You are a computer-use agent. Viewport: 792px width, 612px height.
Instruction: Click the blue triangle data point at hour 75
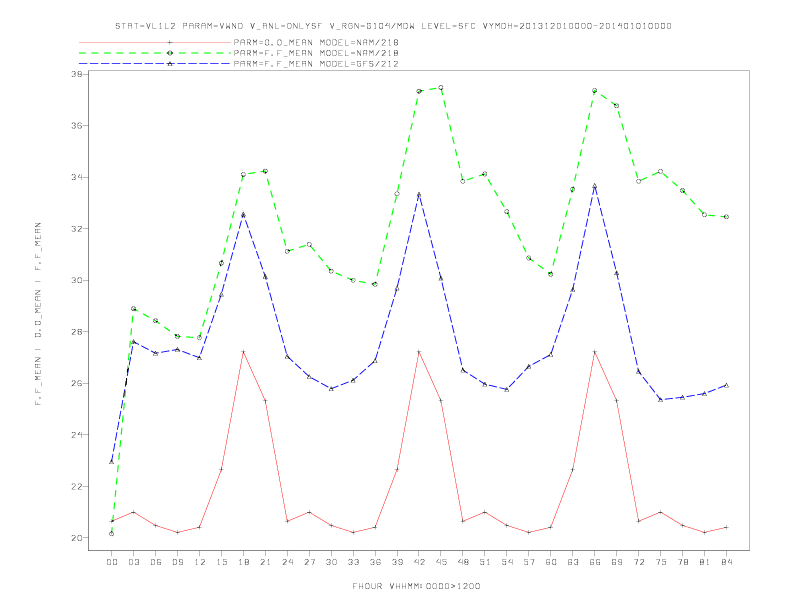click(660, 399)
